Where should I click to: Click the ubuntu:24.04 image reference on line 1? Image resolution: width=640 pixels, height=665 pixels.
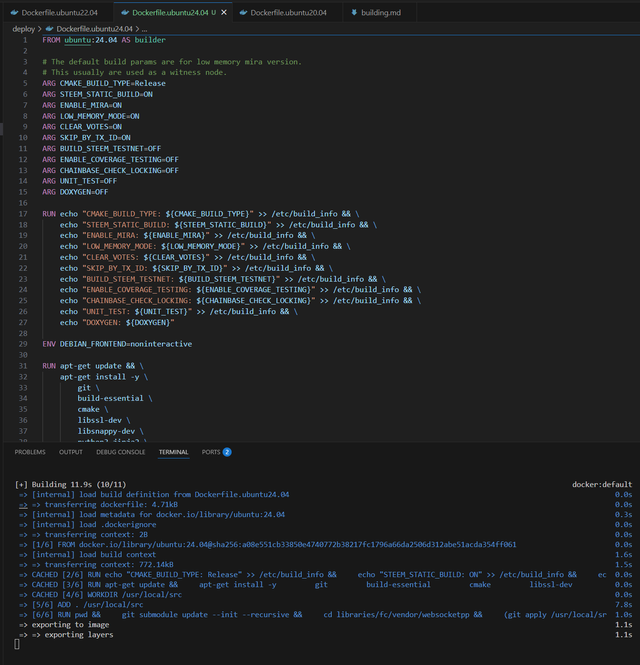pyautogui.click(x=91, y=40)
